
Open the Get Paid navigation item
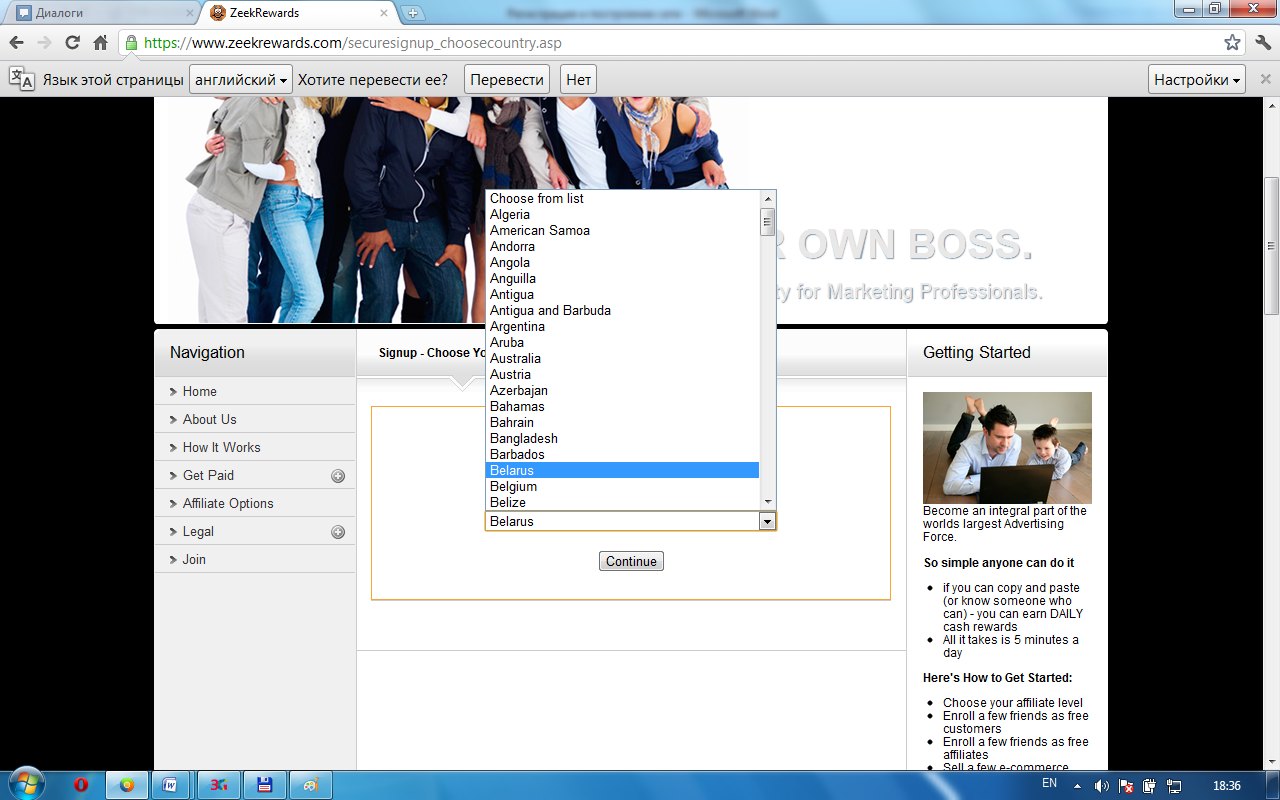(x=208, y=475)
